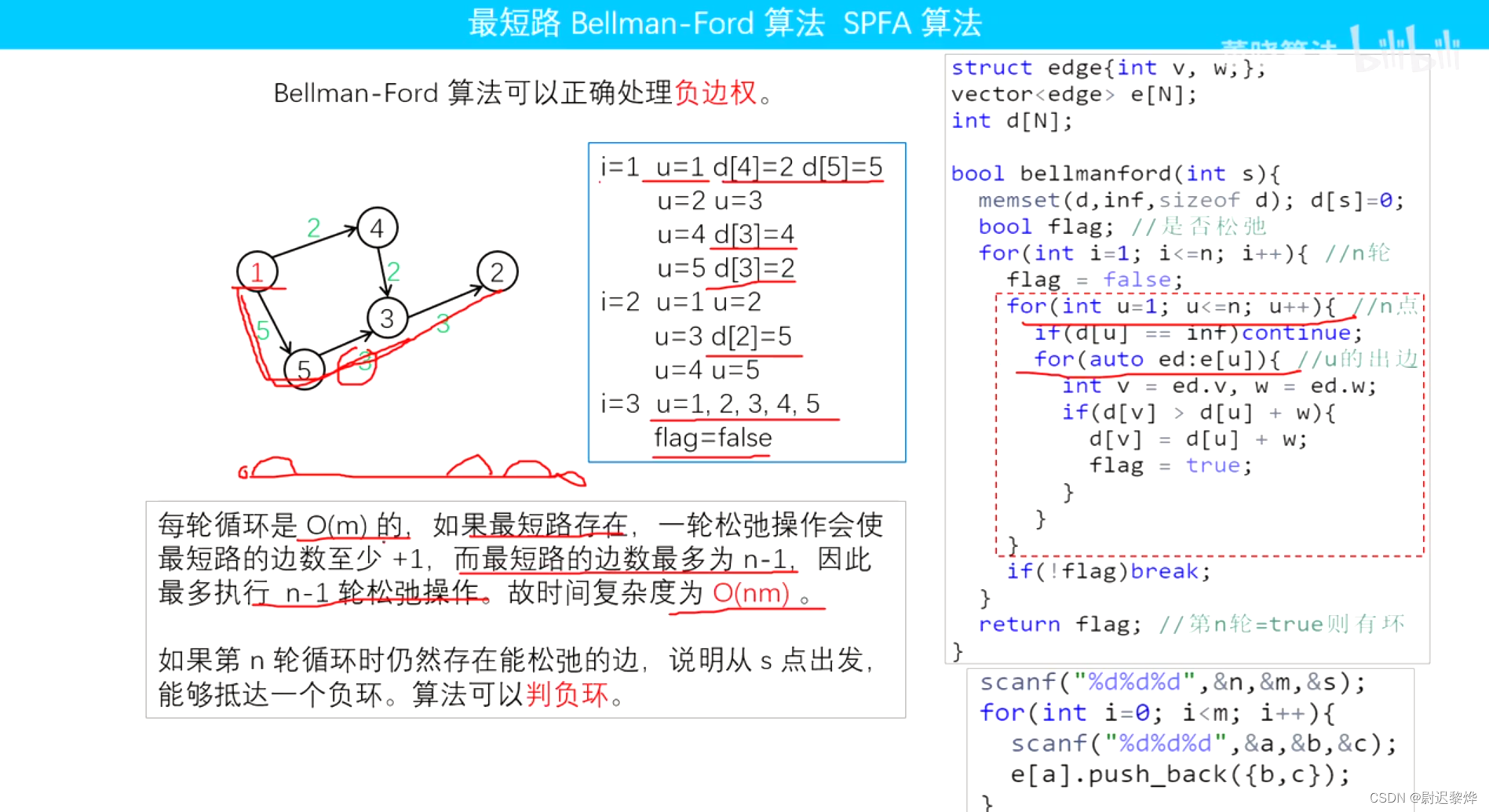This screenshot has height=812, width=1489.
Task: Click the blue-bordered iteration trace box
Action: tap(746, 302)
